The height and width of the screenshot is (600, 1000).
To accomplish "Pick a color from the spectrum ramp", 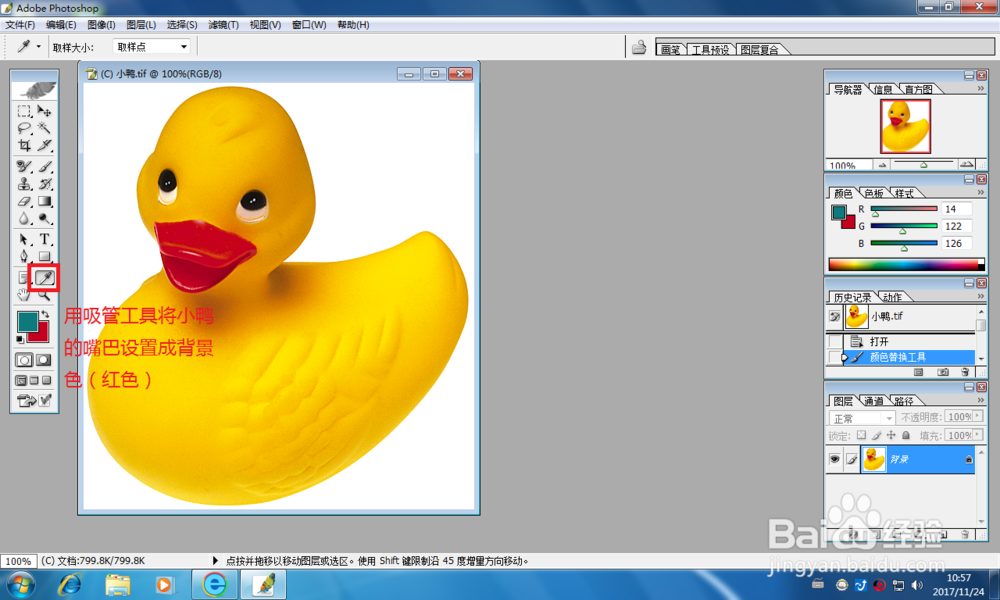I will tap(906, 265).
